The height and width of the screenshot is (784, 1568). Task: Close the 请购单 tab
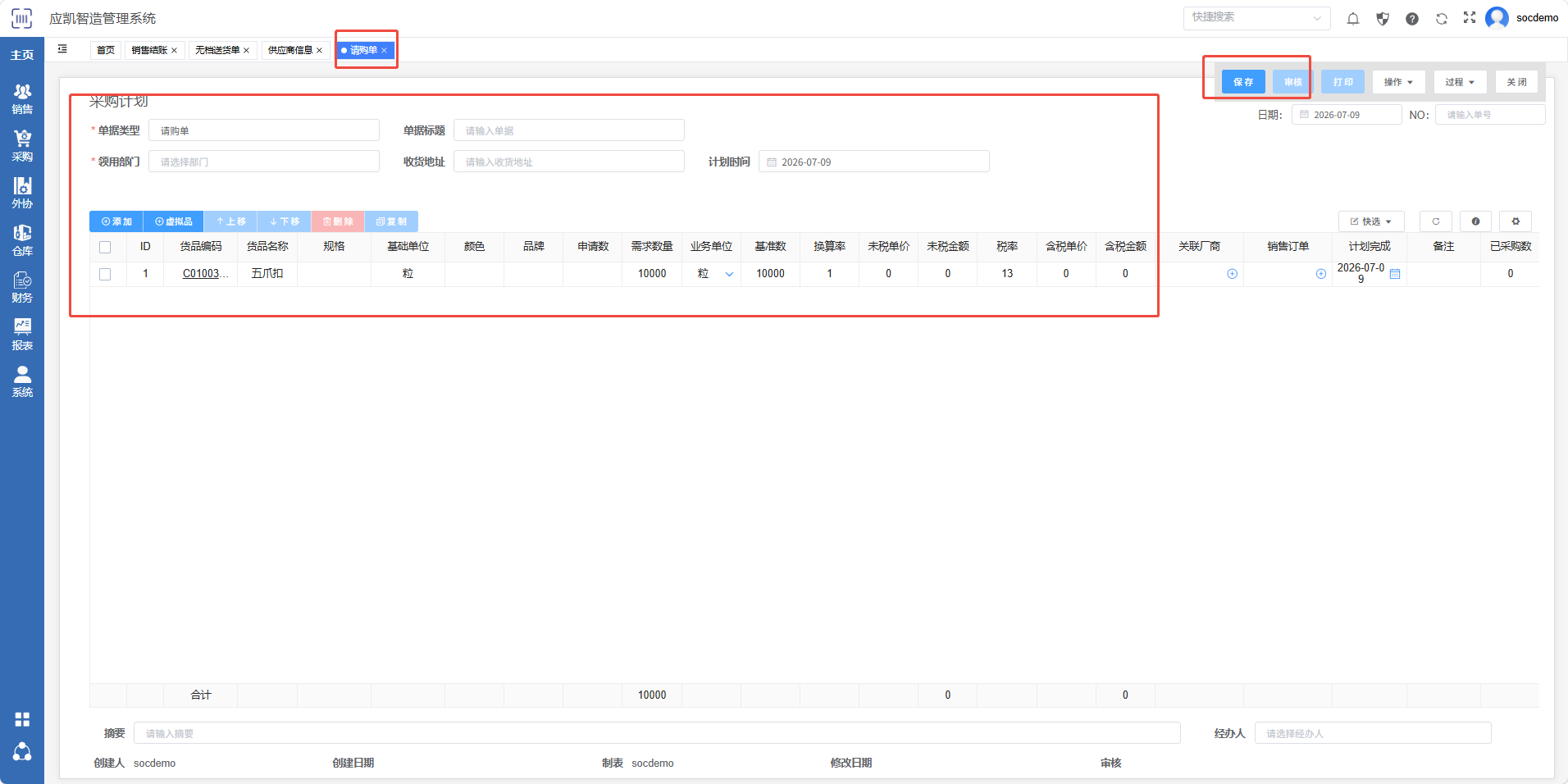(x=384, y=51)
